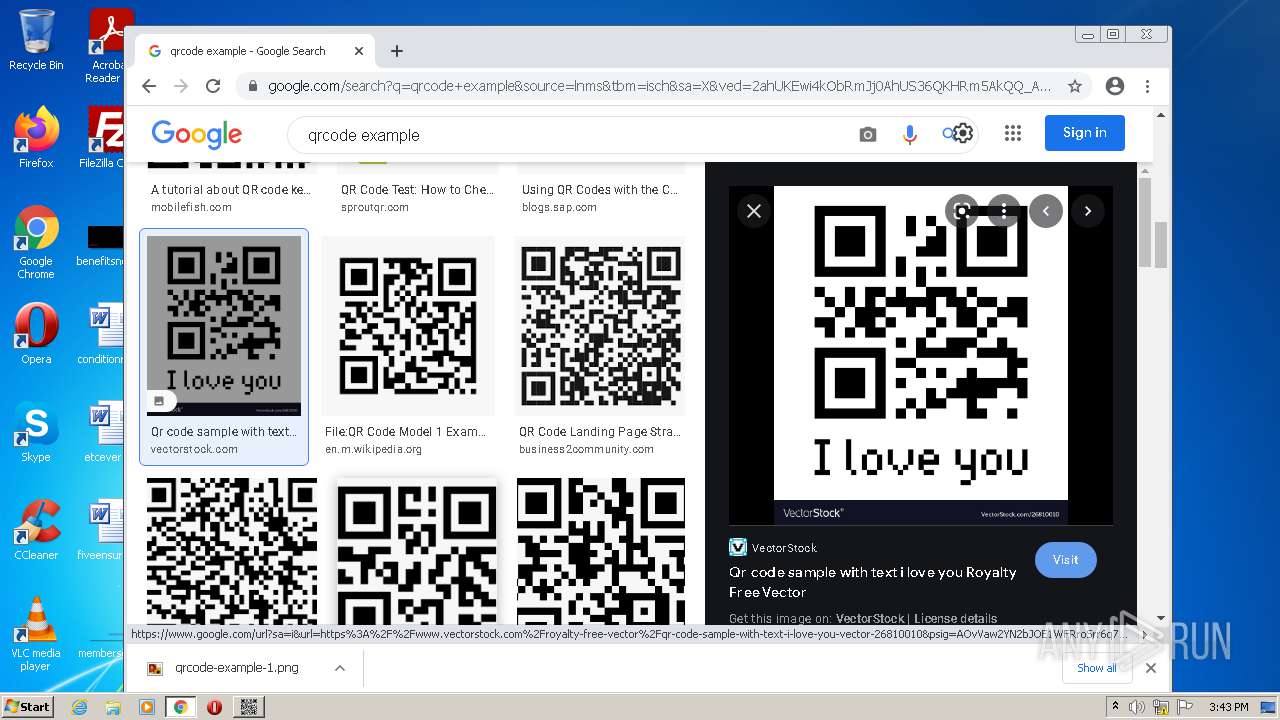1280x720 pixels.
Task: Close the image preview panel
Action: (754, 211)
